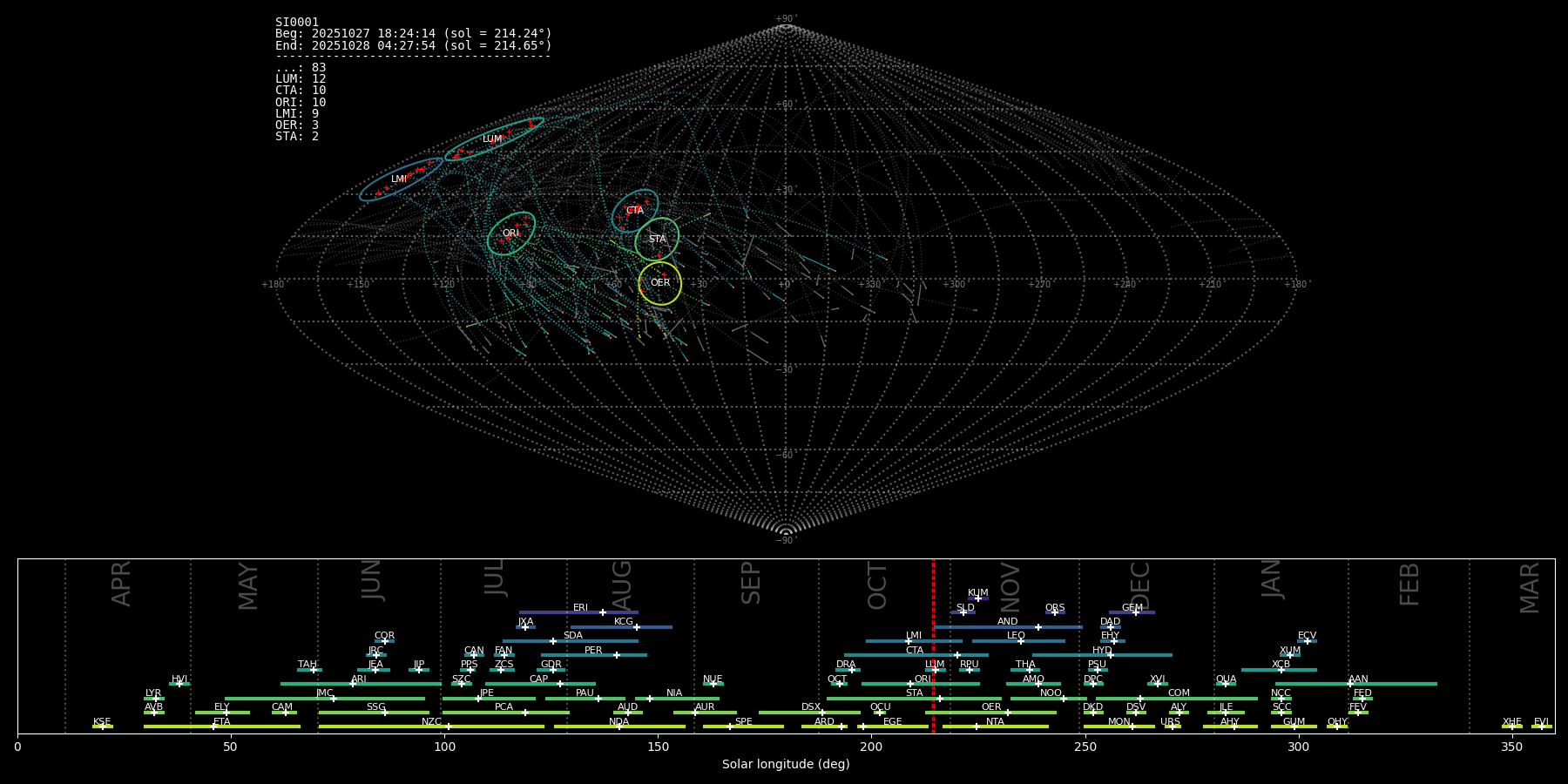Click the ERI shower label in timeline
The image size is (1568, 784).
580,608
